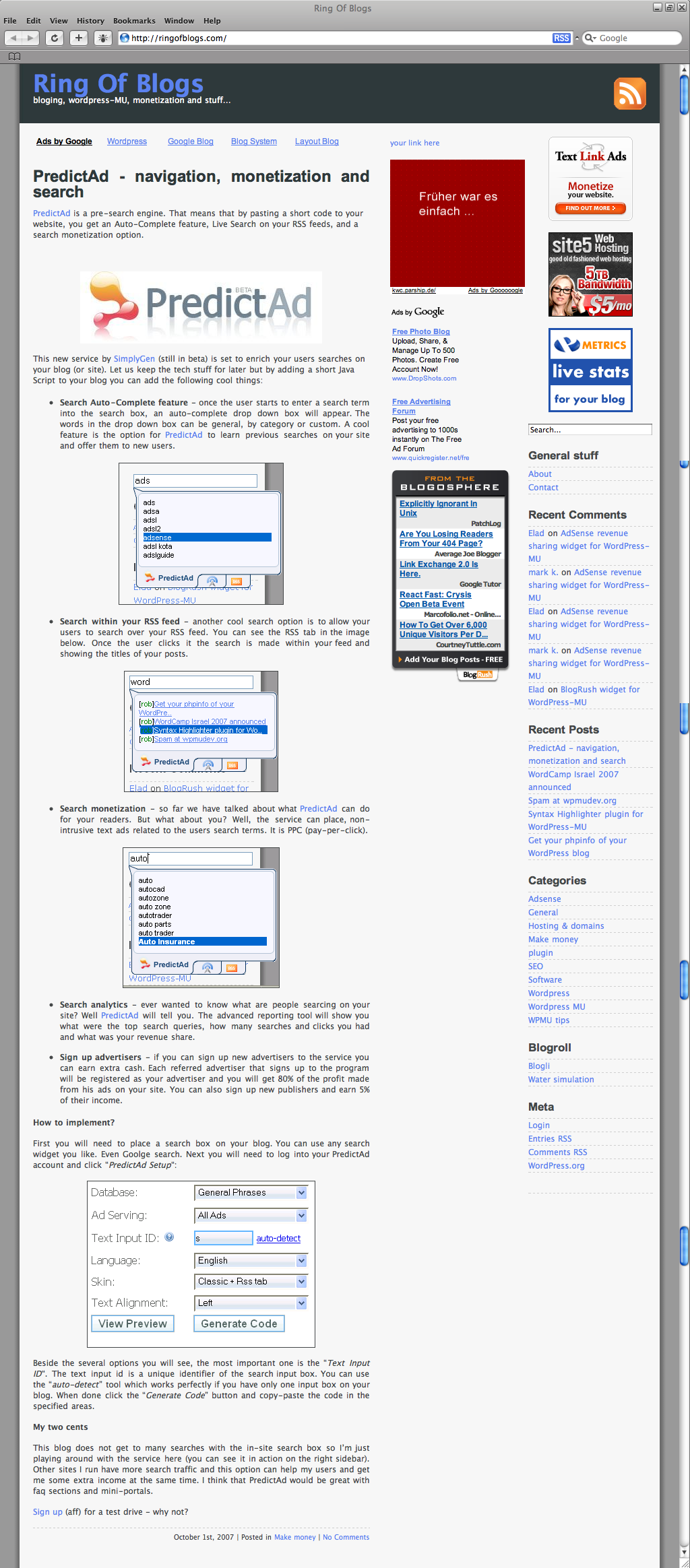Click the Make money category link in footer
The width and height of the screenshot is (690, 1568).
click(295, 1537)
